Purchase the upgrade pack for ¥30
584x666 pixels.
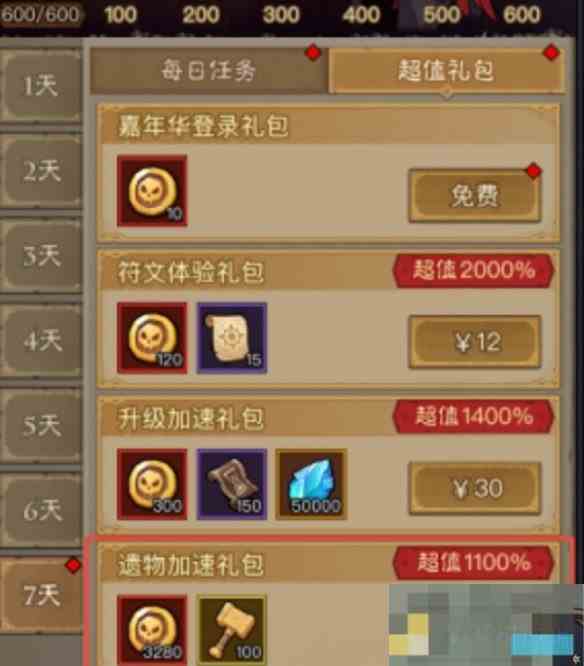(x=474, y=488)
